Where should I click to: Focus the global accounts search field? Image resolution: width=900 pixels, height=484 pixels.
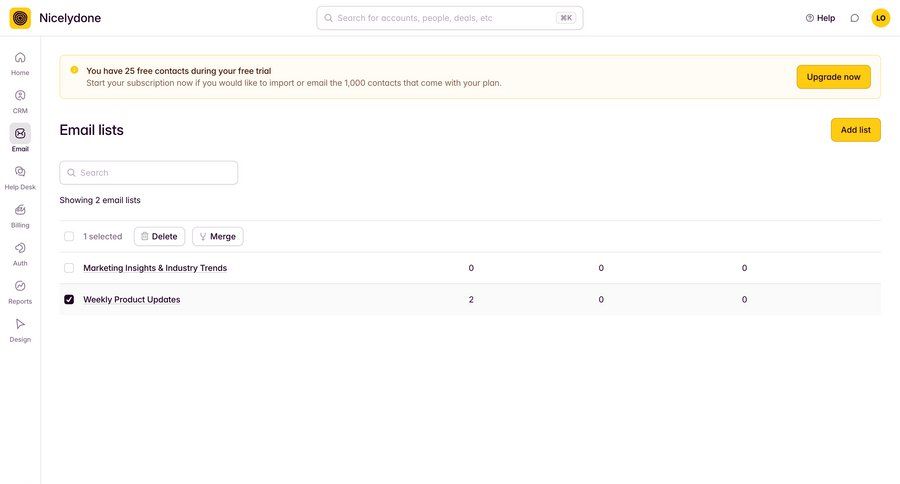pos(449,18)
